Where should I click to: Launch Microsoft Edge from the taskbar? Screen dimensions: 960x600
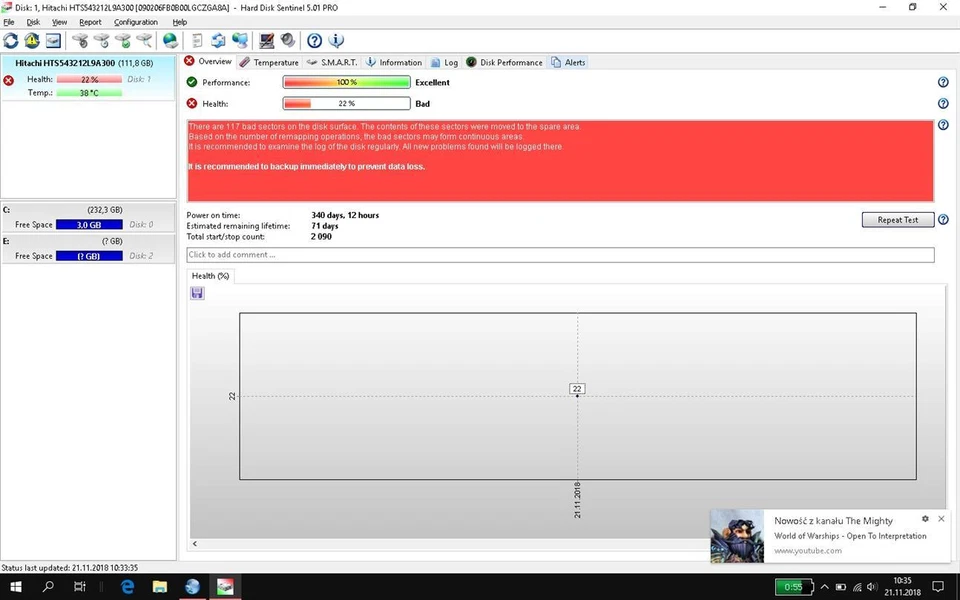[127, 587]
